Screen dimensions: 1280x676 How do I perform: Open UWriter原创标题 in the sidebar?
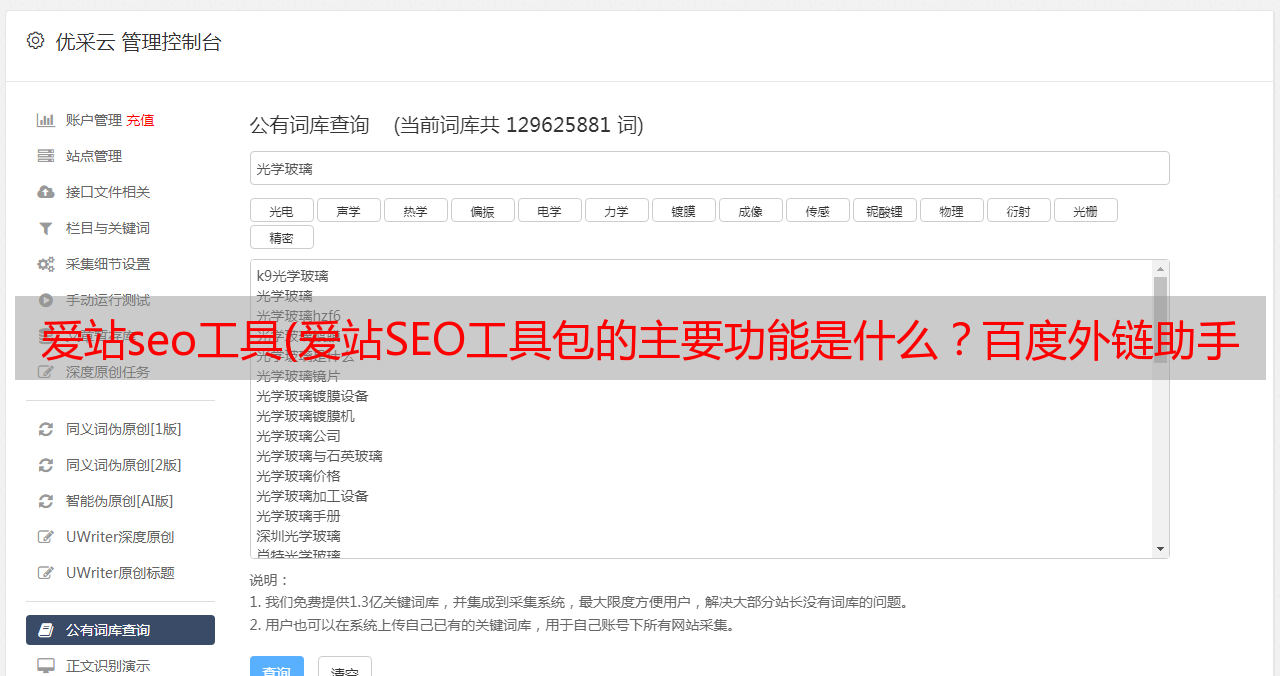120,573
